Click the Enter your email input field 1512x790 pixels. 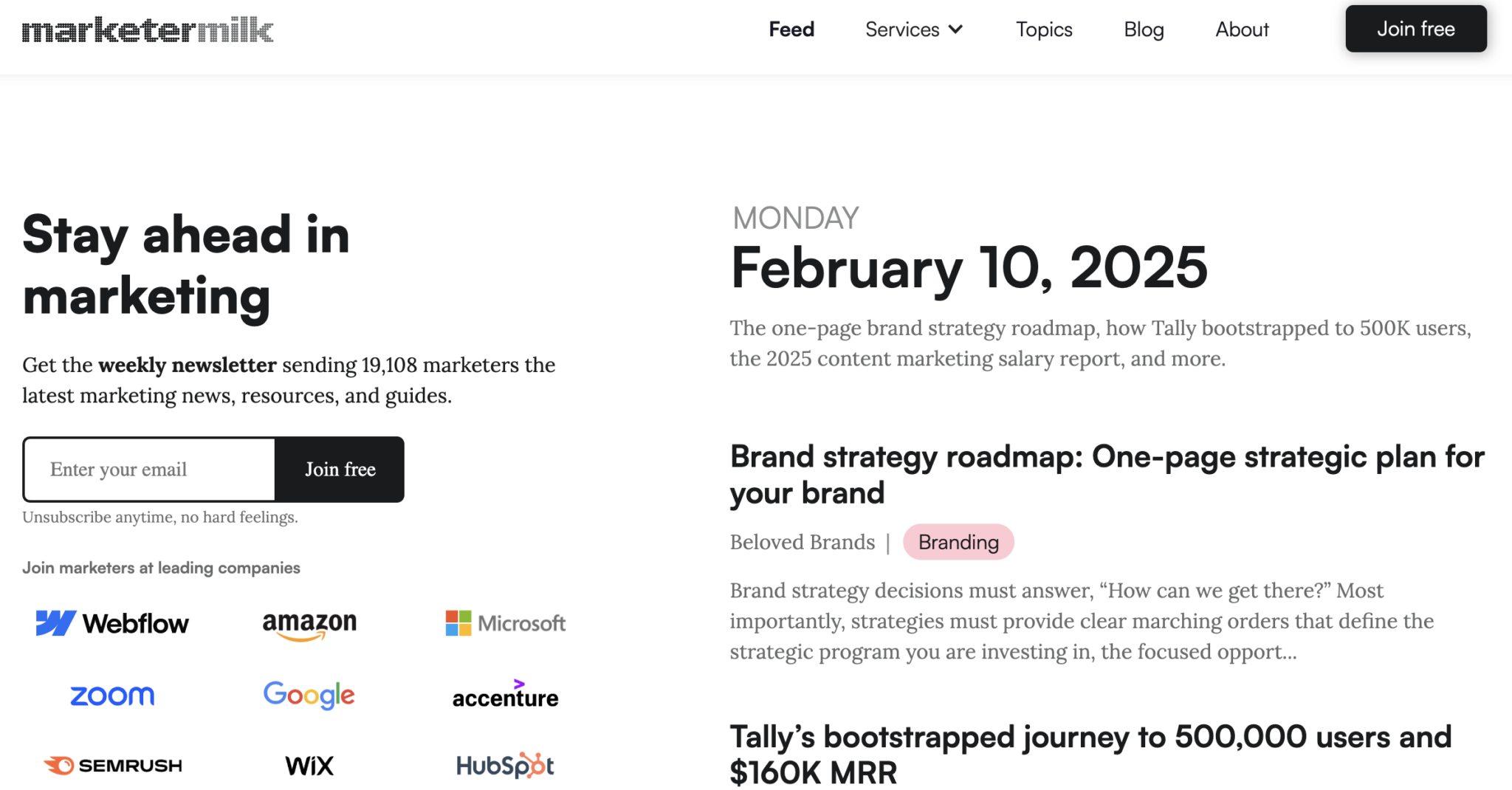click(x=148, y=469)
